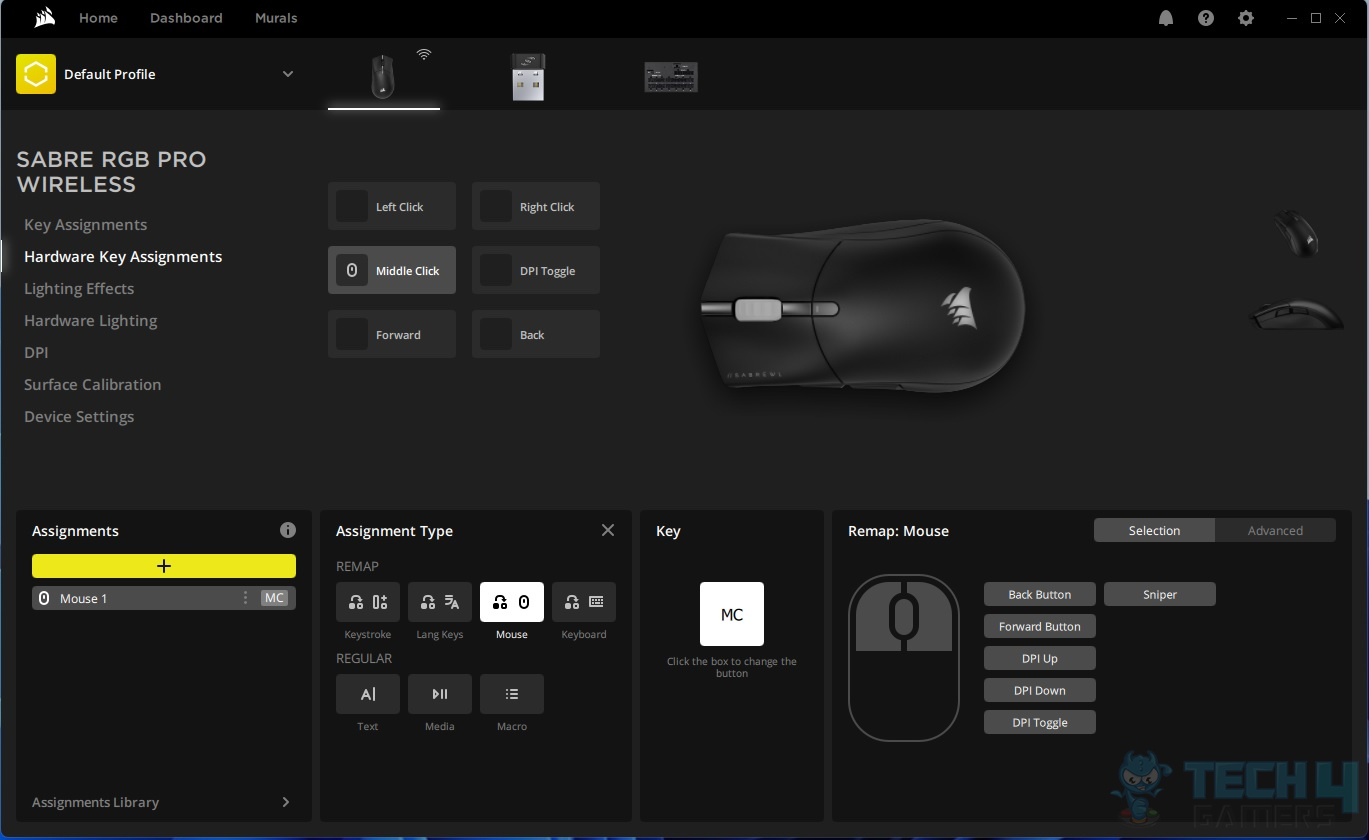Click the yellow Default Profile hexagon icon
The width and height of the screenshot is (1369, 840).
[x=36, y=74]
